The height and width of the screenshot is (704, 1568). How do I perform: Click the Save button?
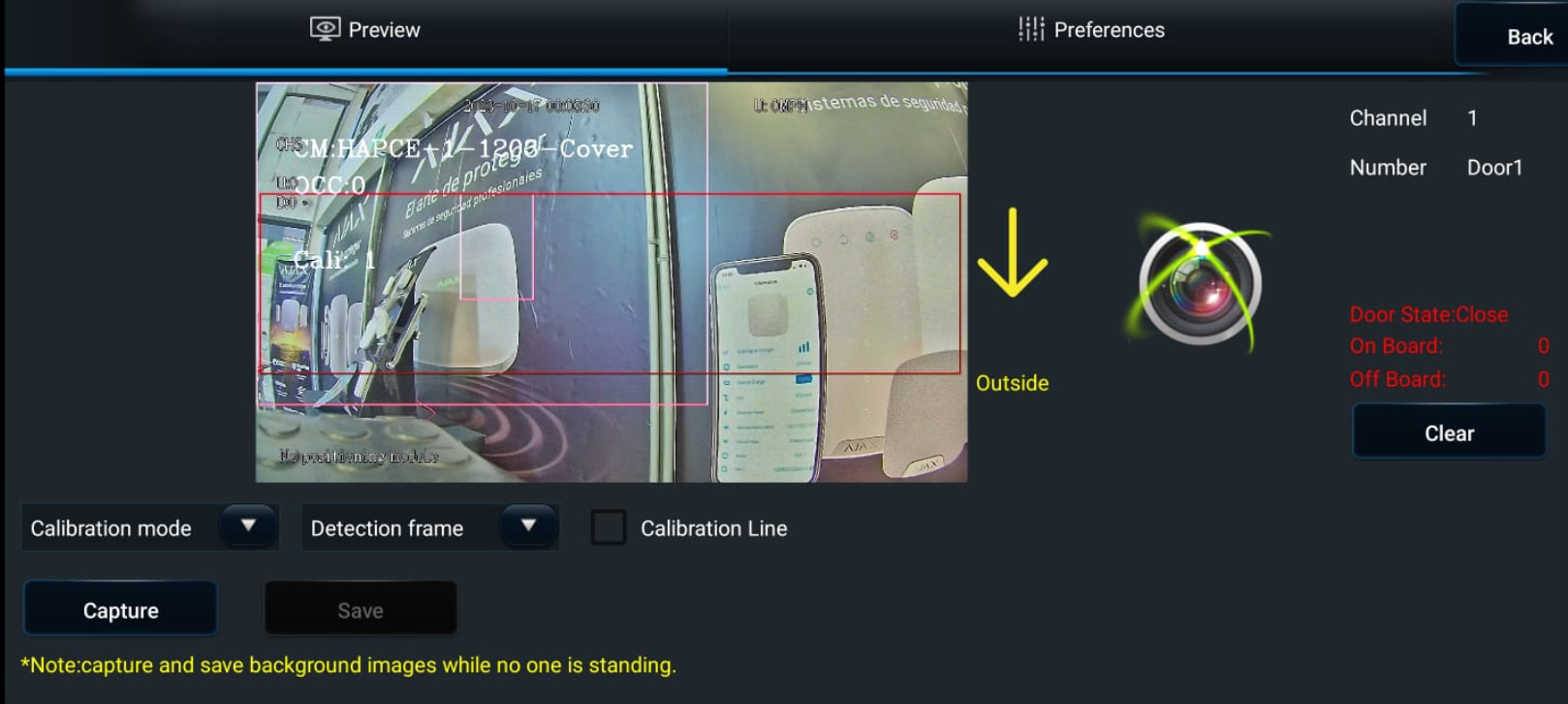click(361, 610)
